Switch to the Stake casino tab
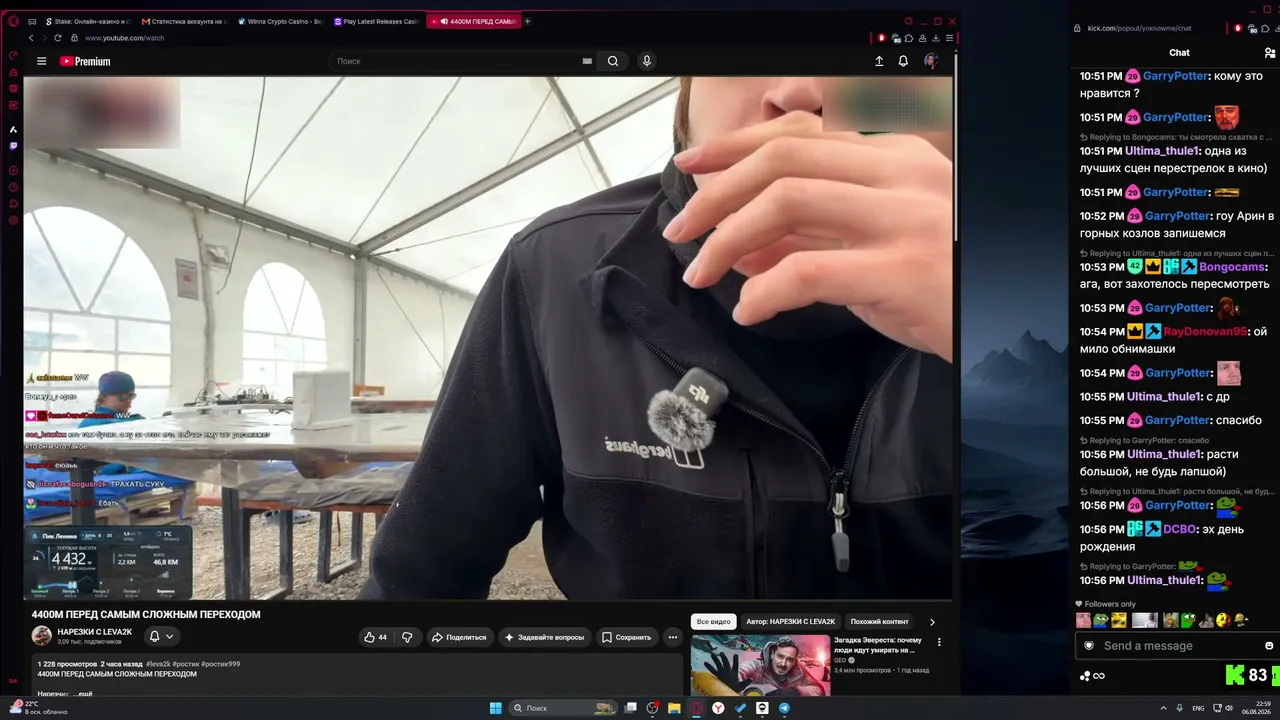Viewport: 1280px width, 720px height. [88, 21]
